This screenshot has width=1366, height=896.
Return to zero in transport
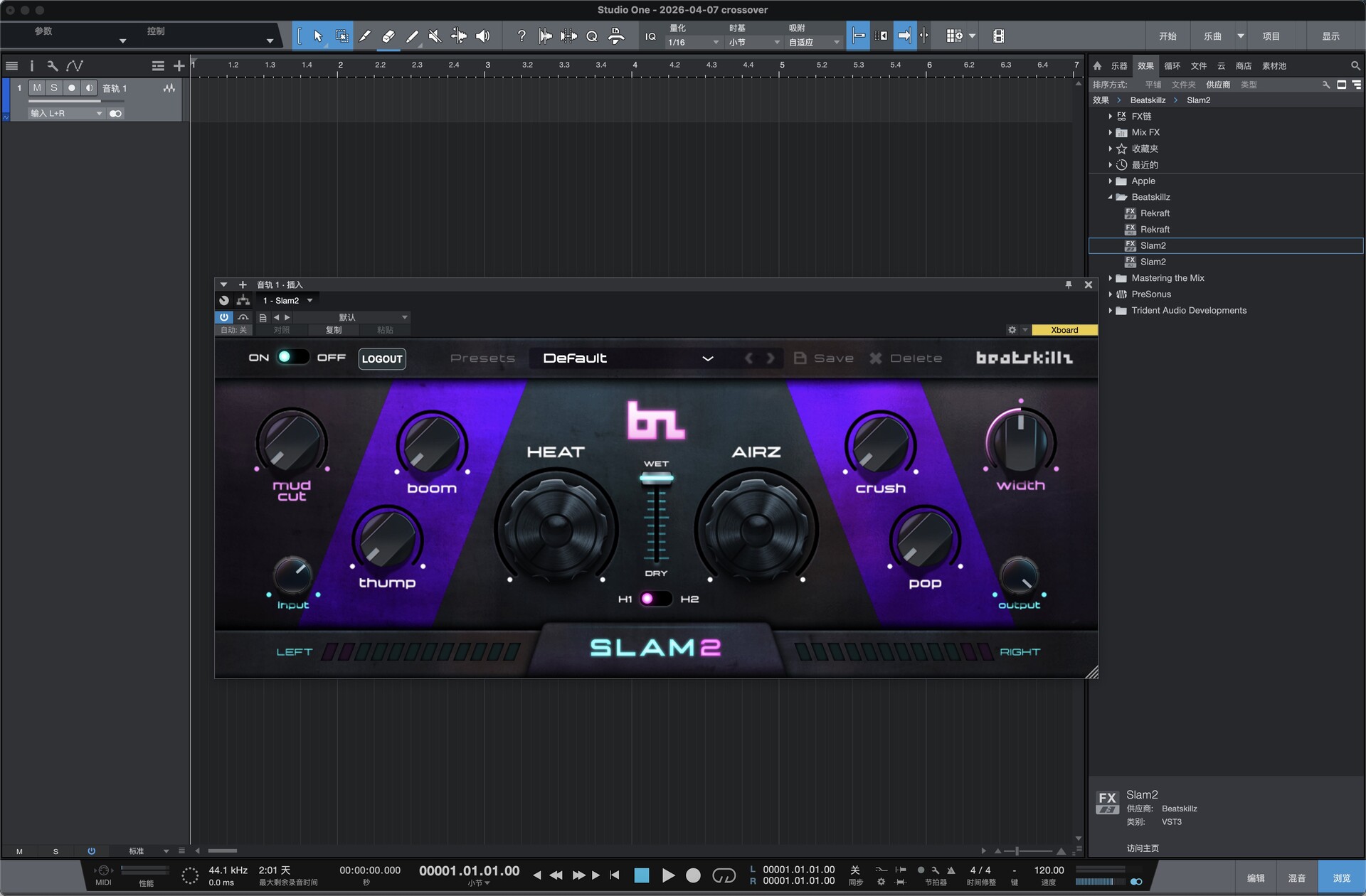[x=615, y=875]
